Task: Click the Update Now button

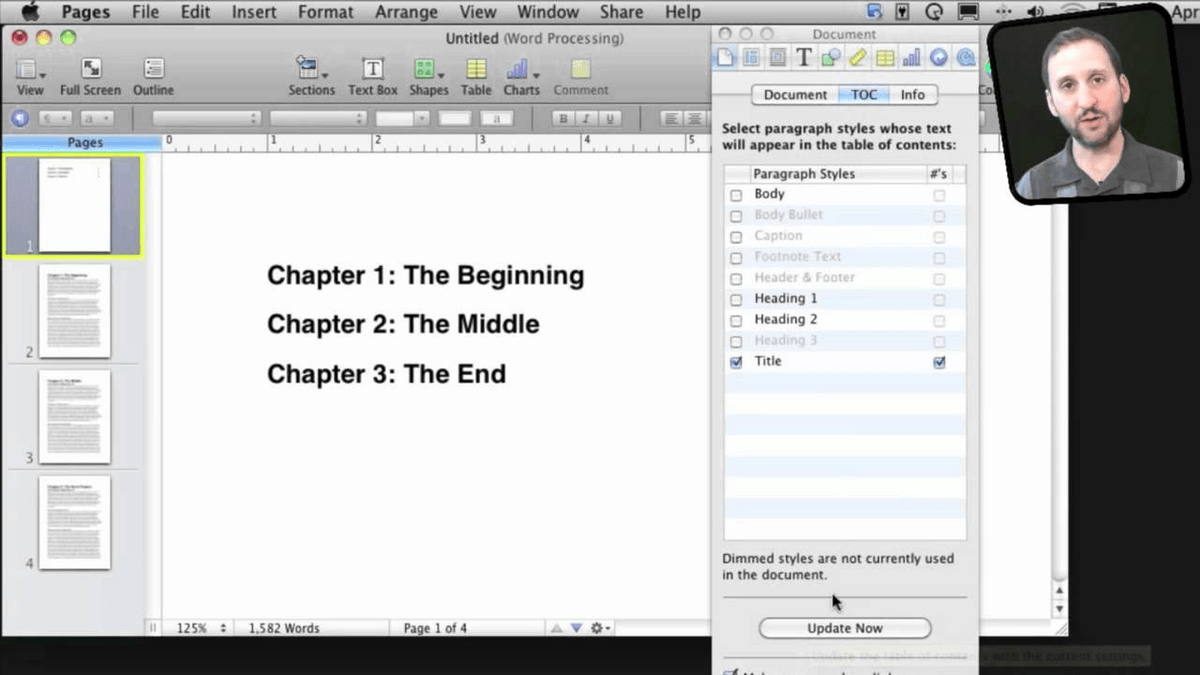Action: [x=845, y=628]
